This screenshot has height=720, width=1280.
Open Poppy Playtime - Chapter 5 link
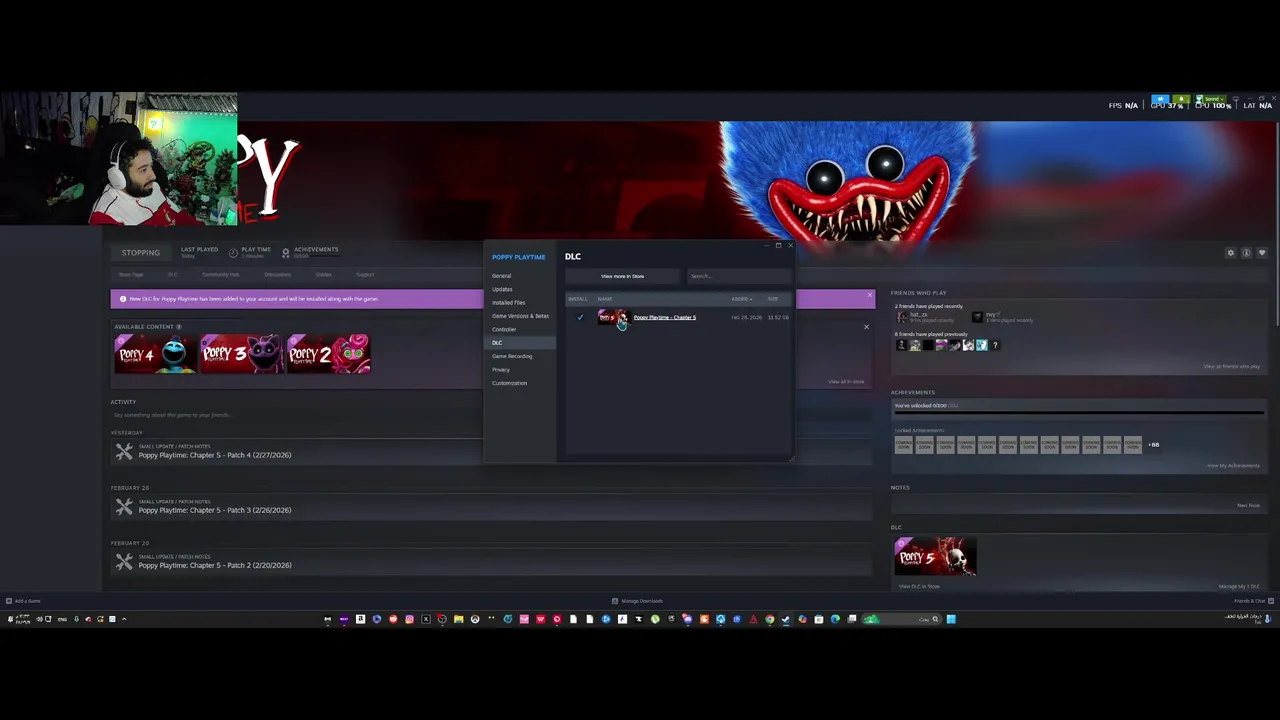pos(664,317)
